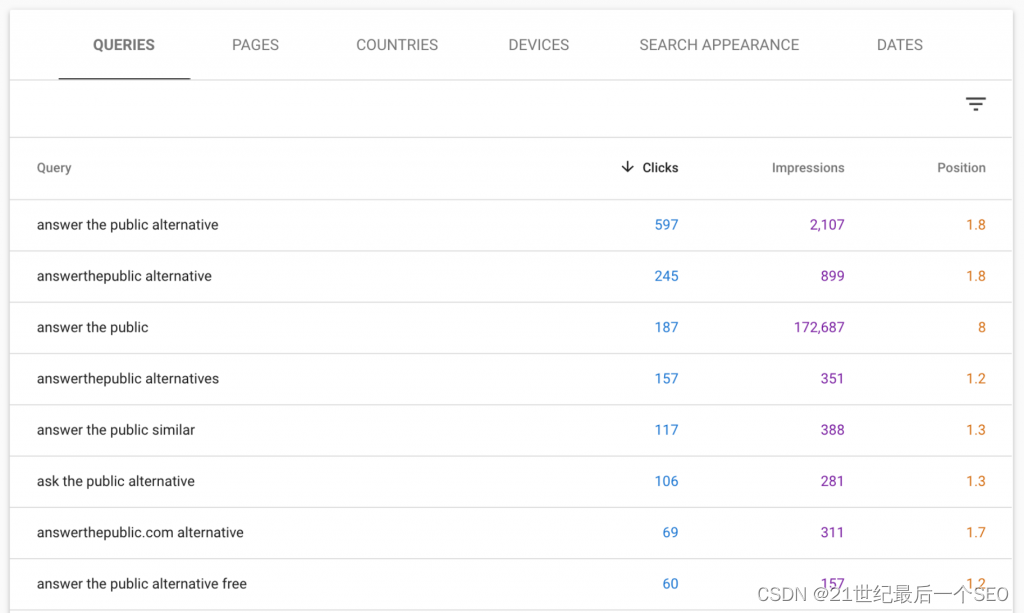This screenshot has width=1024, height=613.
Task: Open the Search Appearance tab
Action: (x=719, y=45)
